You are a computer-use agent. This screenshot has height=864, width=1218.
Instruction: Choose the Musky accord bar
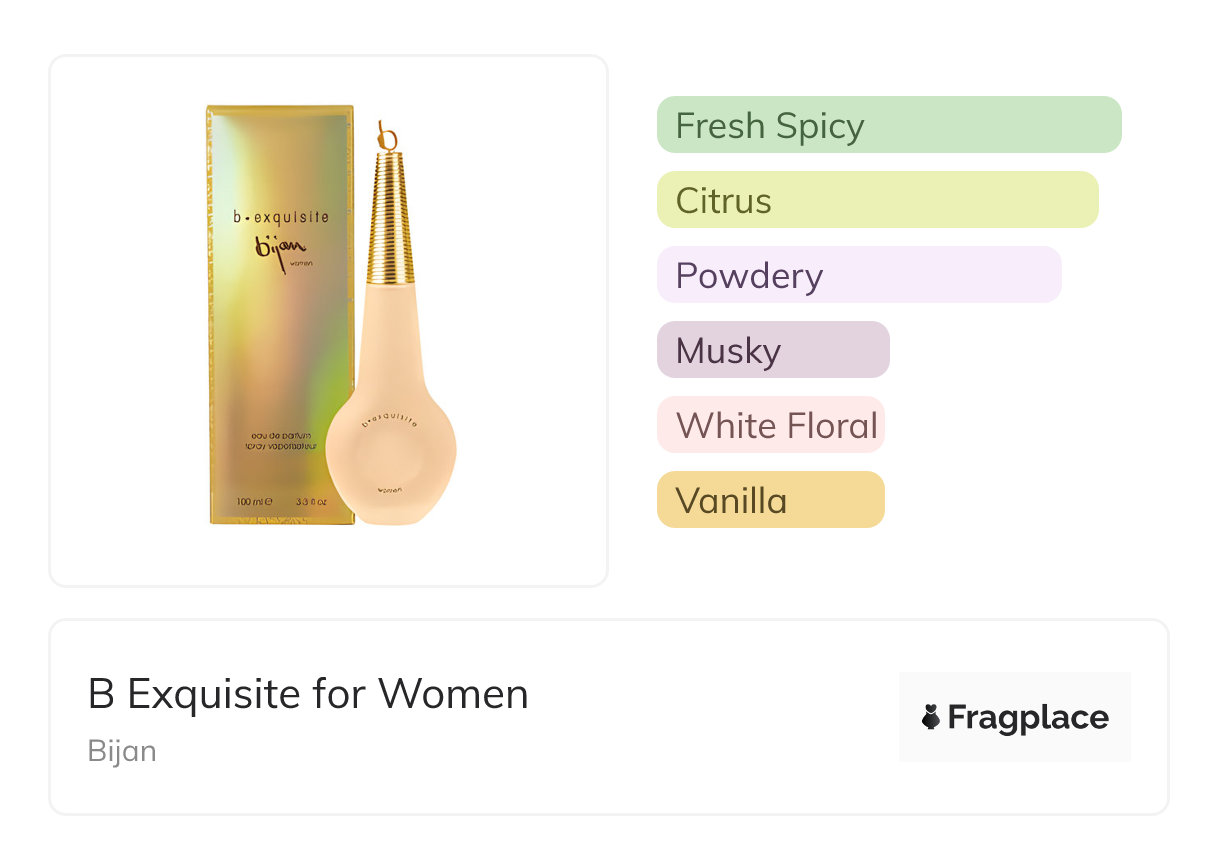pos(772,350)
